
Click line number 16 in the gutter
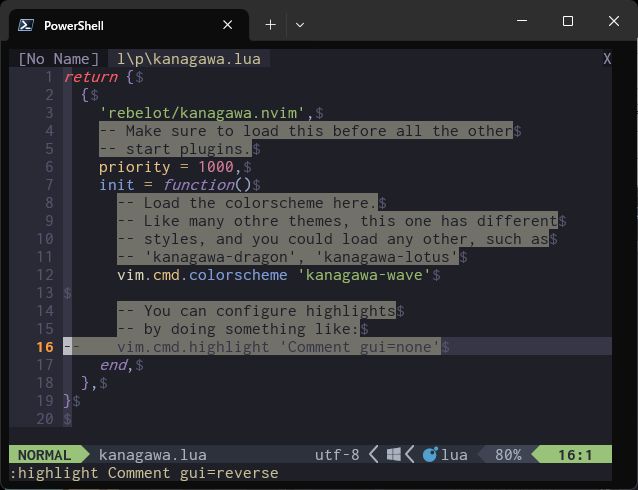(44, 347)
